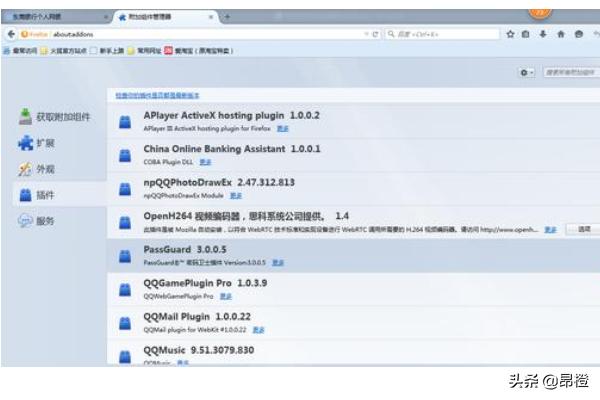Click the QQMail Plugin brick icon
The height and width of the screenshot is (400, 600).
[125, 323]
